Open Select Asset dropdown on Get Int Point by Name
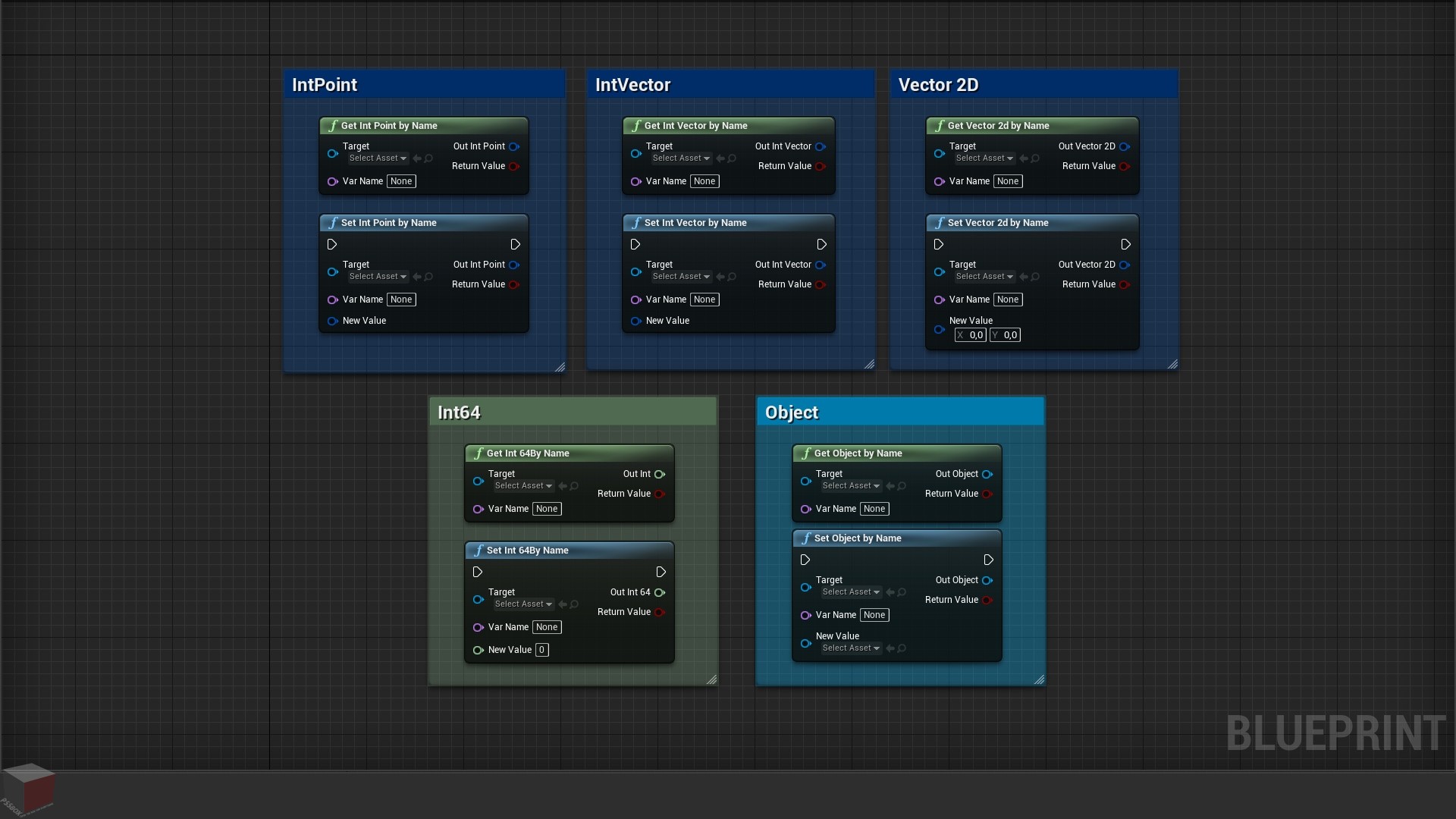The width and height of the screenshot is (1456, 819). point(378,158)
